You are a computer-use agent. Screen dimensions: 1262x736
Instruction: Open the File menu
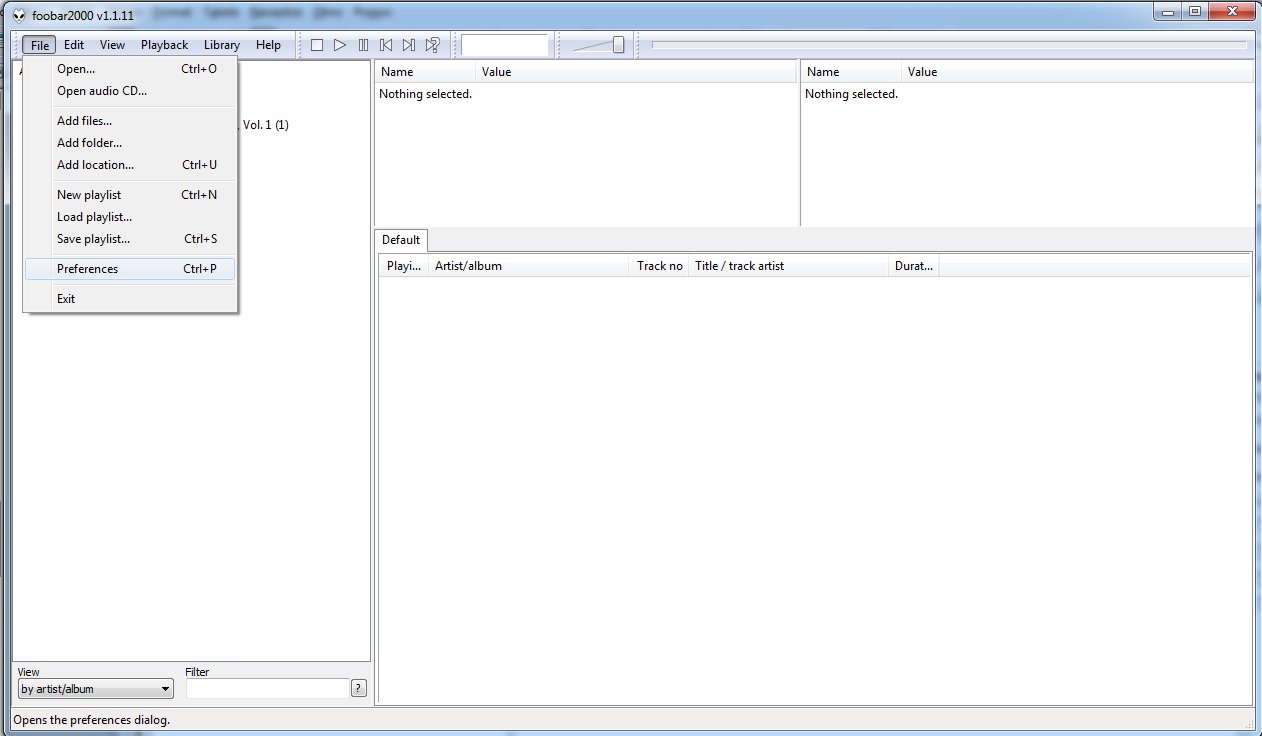tap(40, 45)
